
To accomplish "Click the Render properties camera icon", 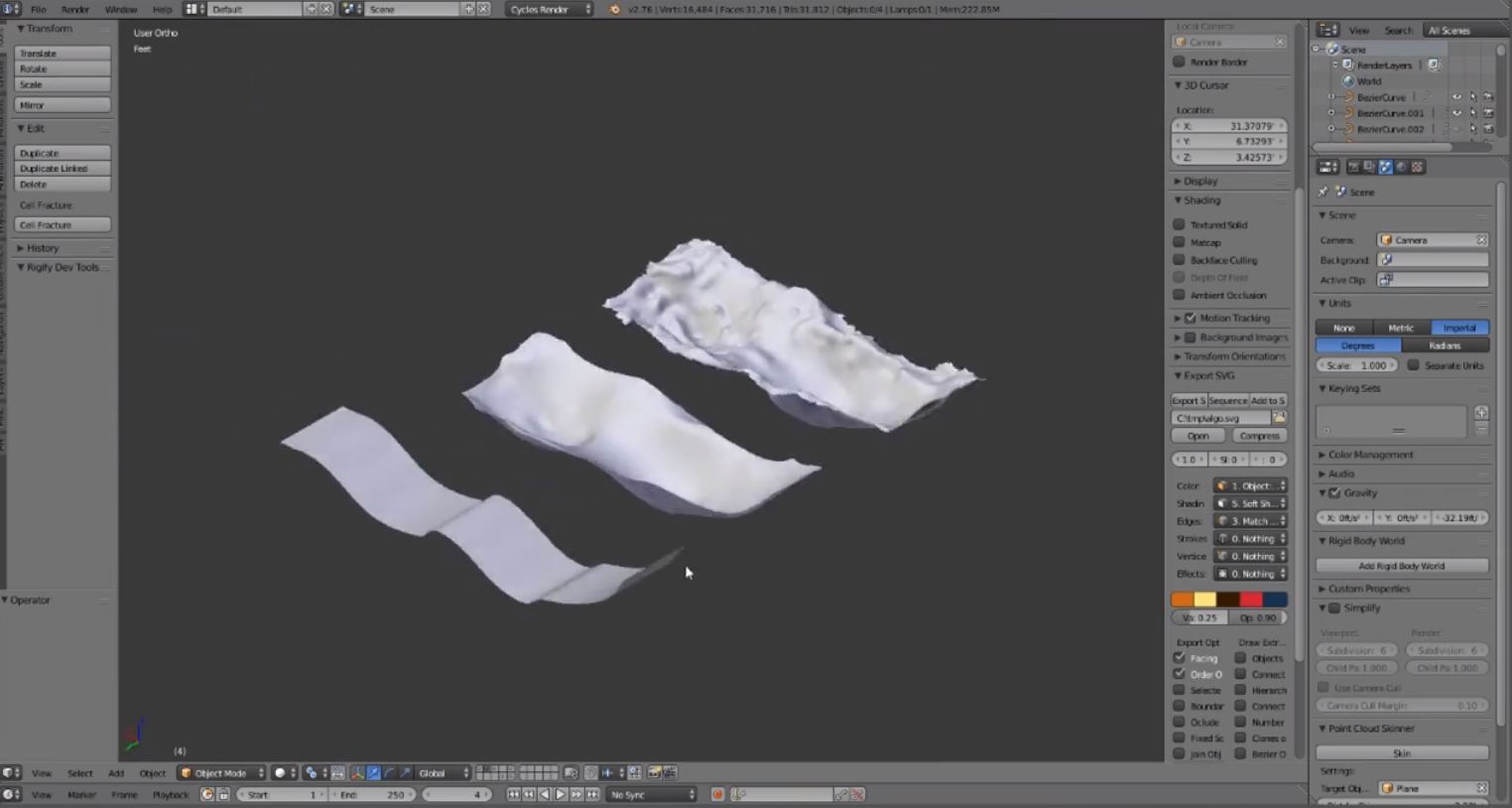I will tap(1353, 167).
